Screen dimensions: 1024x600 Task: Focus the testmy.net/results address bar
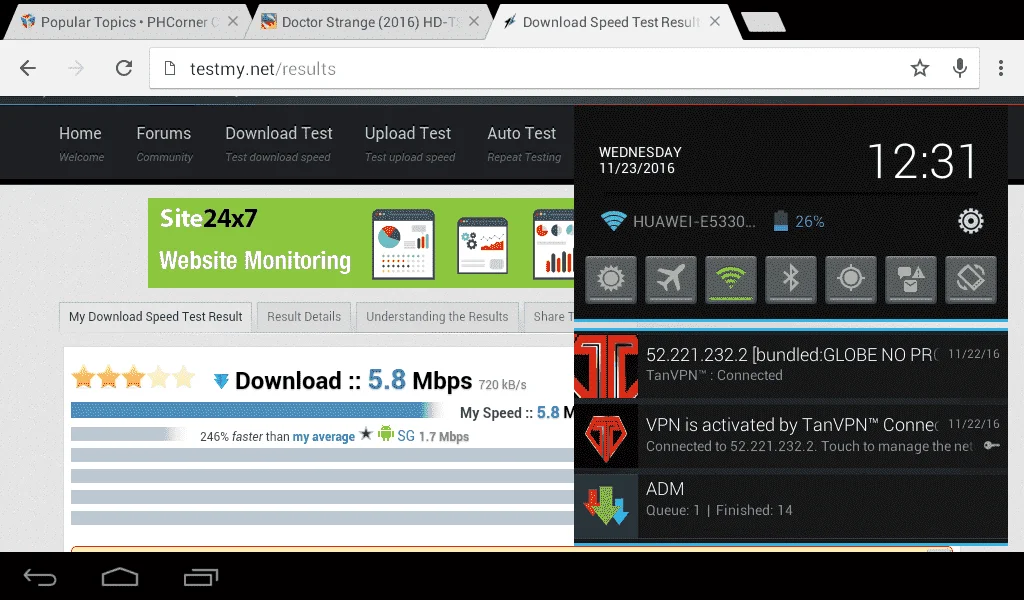click(564, 68)
